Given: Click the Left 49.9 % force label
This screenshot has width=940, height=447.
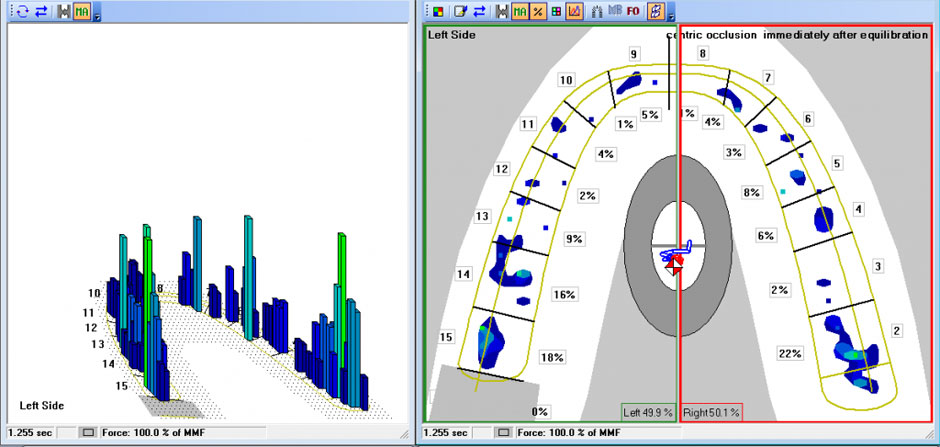Looking at the screenshot, I should point(648,412).
